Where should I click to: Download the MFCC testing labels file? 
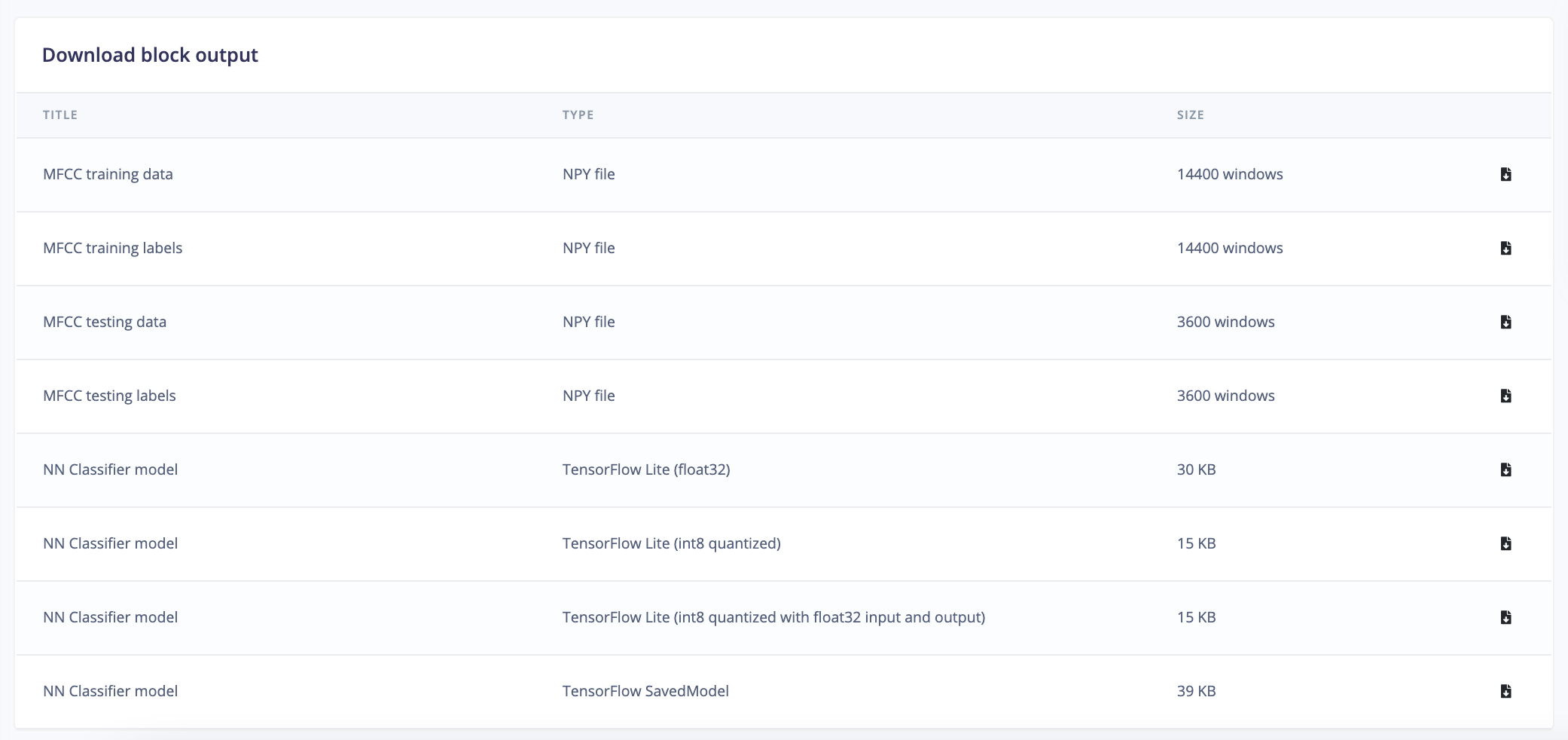coord(1505,396)
